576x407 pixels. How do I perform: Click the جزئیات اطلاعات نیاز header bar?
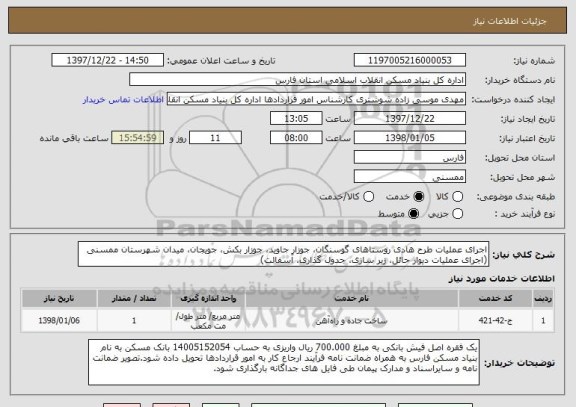point(288,21)
